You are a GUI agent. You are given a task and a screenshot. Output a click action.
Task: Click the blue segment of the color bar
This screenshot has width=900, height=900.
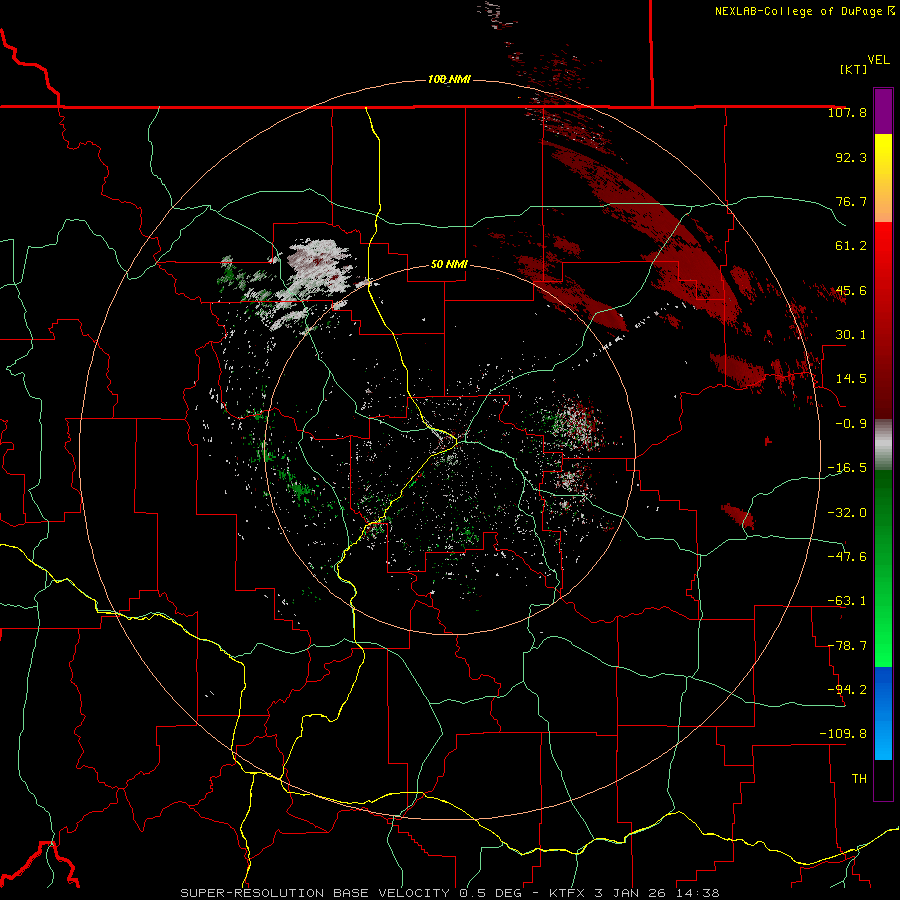coord(883,713)
